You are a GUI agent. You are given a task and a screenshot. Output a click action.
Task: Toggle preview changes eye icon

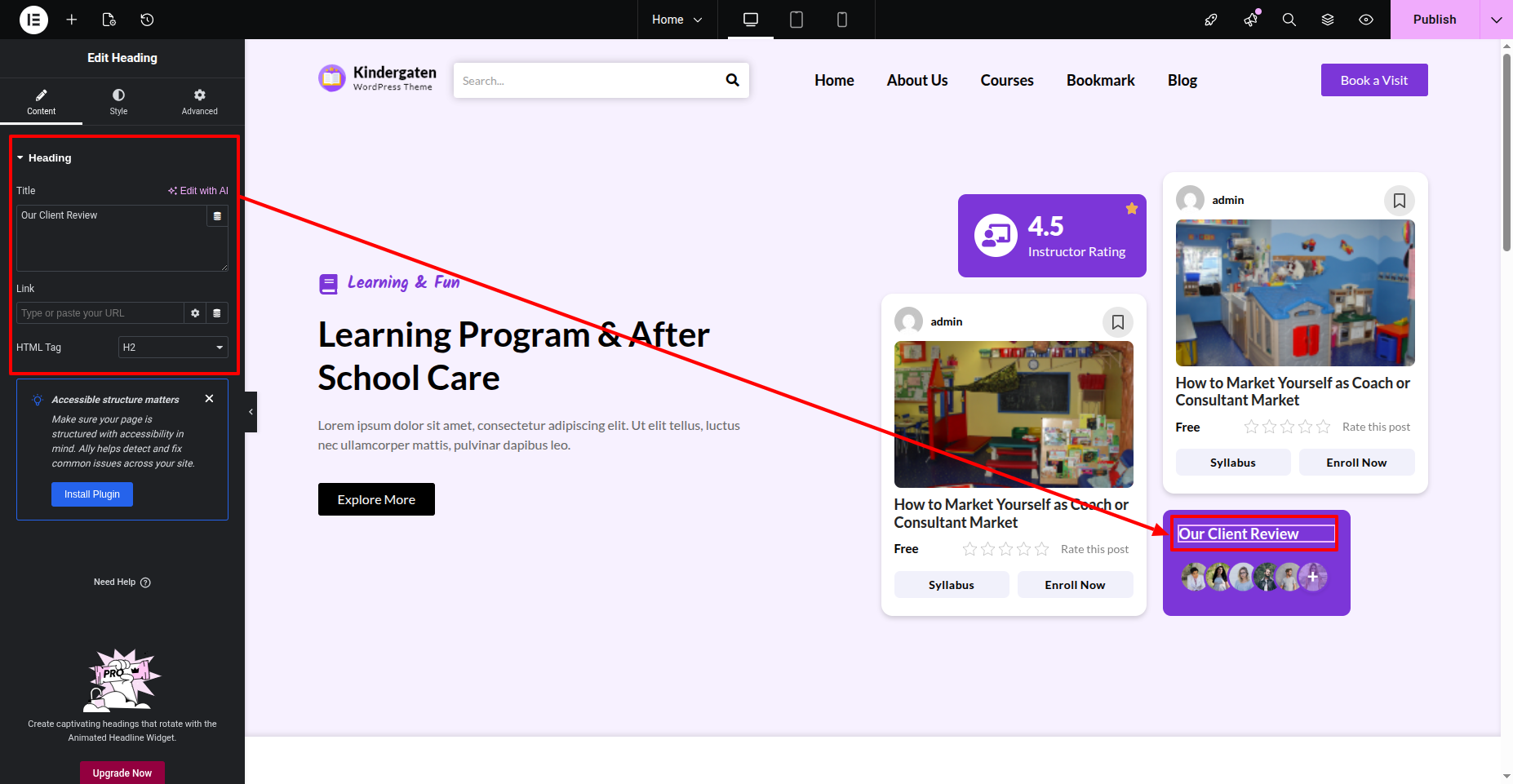1366,20
